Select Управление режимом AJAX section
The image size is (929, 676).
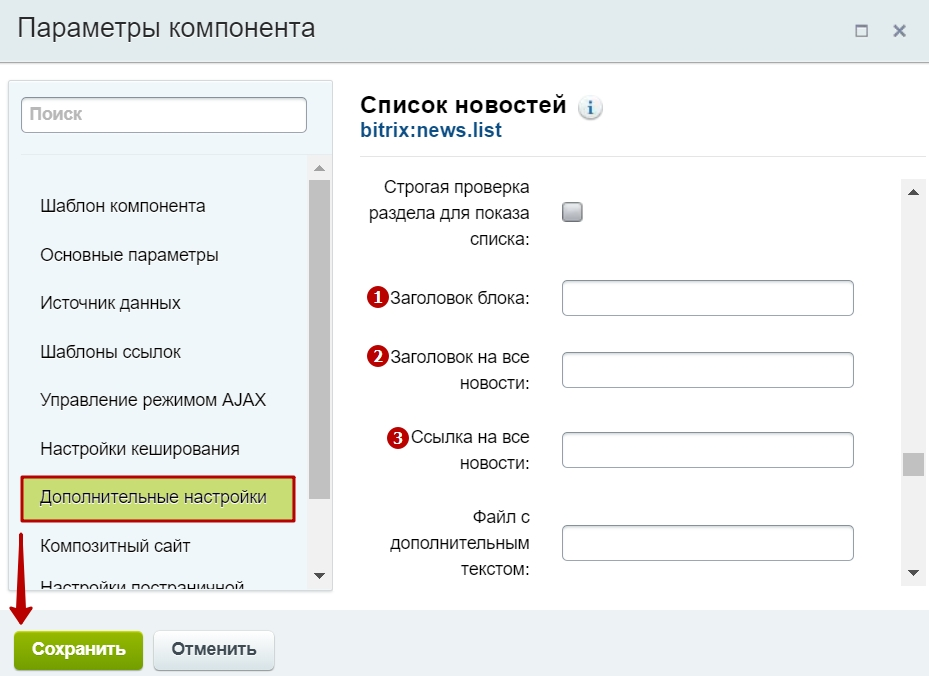point(153,400)
